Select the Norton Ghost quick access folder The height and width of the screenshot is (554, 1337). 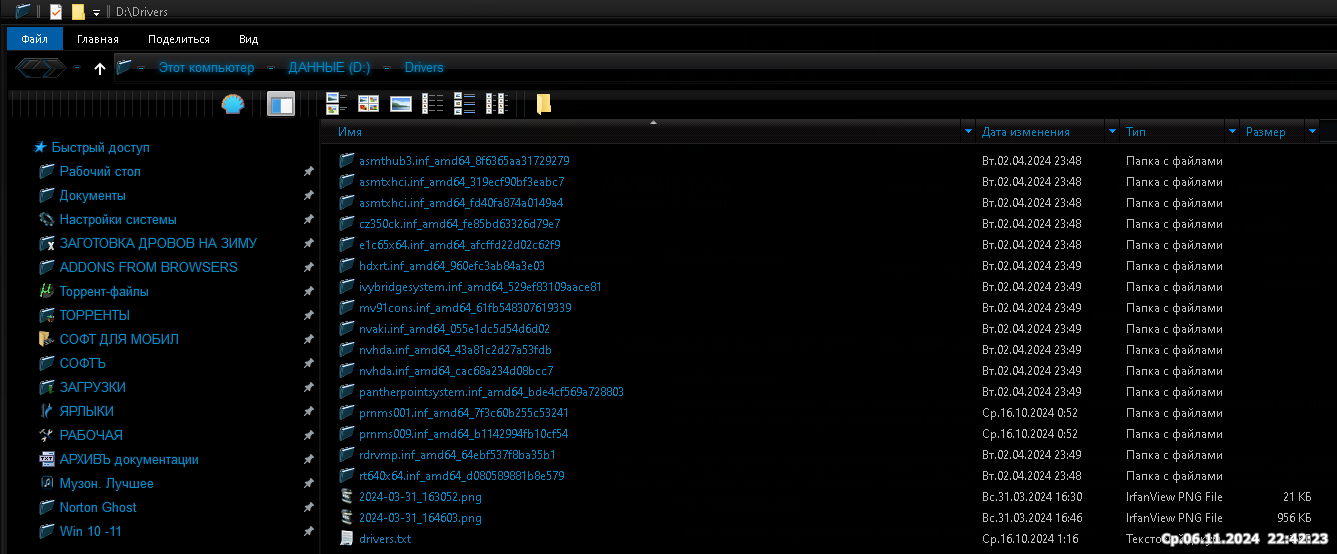coord(98,507)
